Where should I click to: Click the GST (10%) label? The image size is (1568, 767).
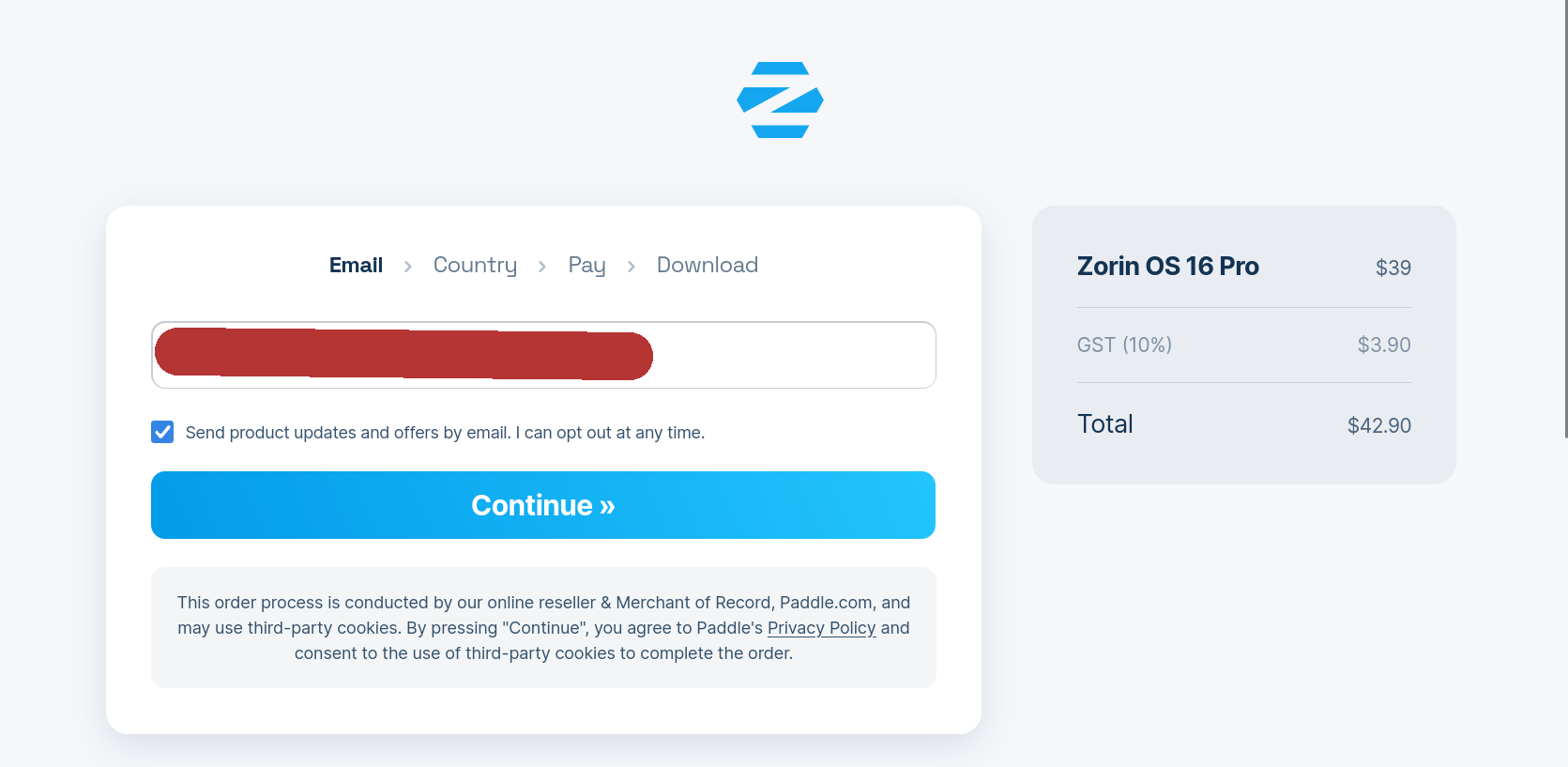point(1124,345)
